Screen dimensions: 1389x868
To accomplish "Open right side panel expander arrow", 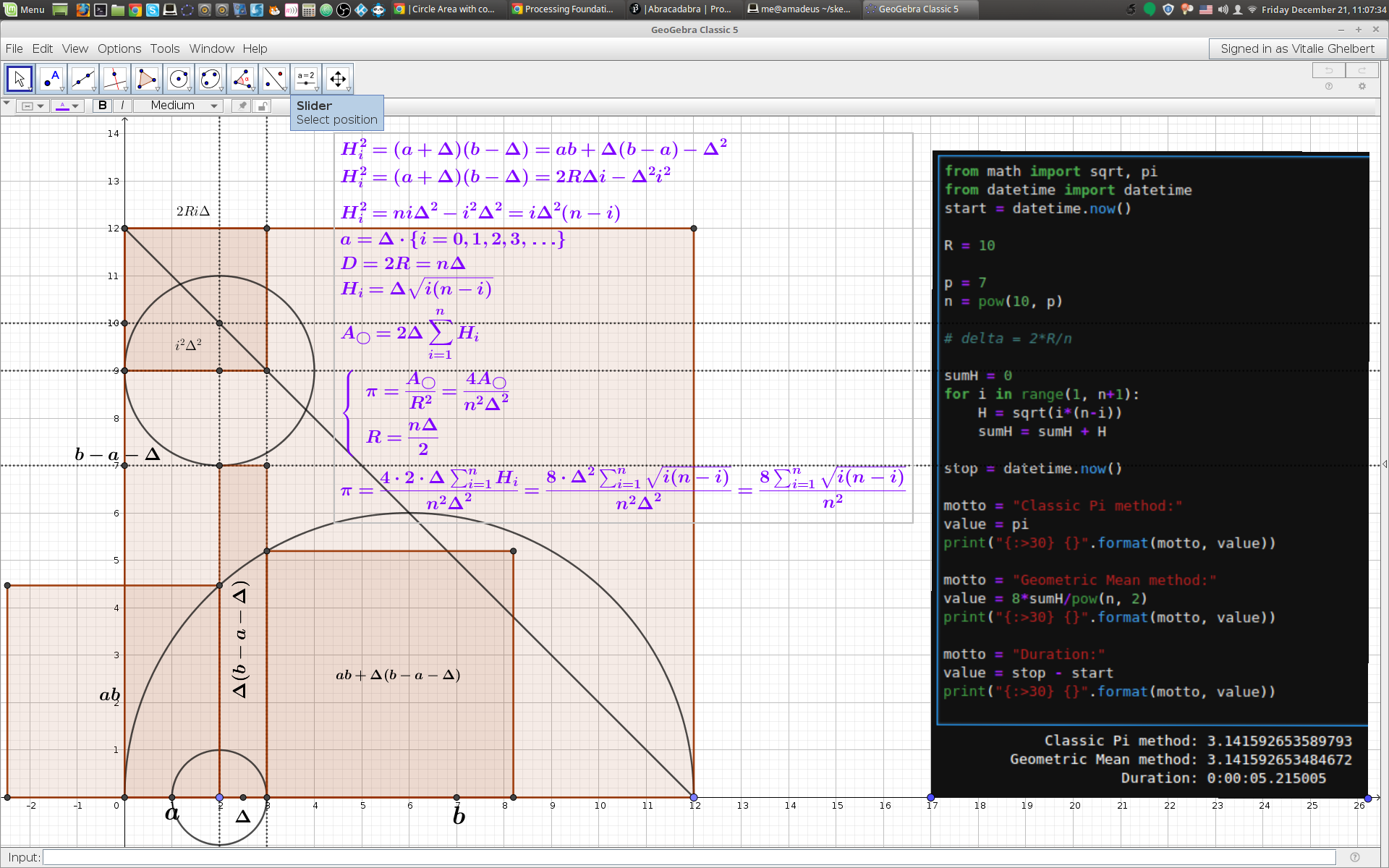I will pyautogui.click(x=1384, y=464).
